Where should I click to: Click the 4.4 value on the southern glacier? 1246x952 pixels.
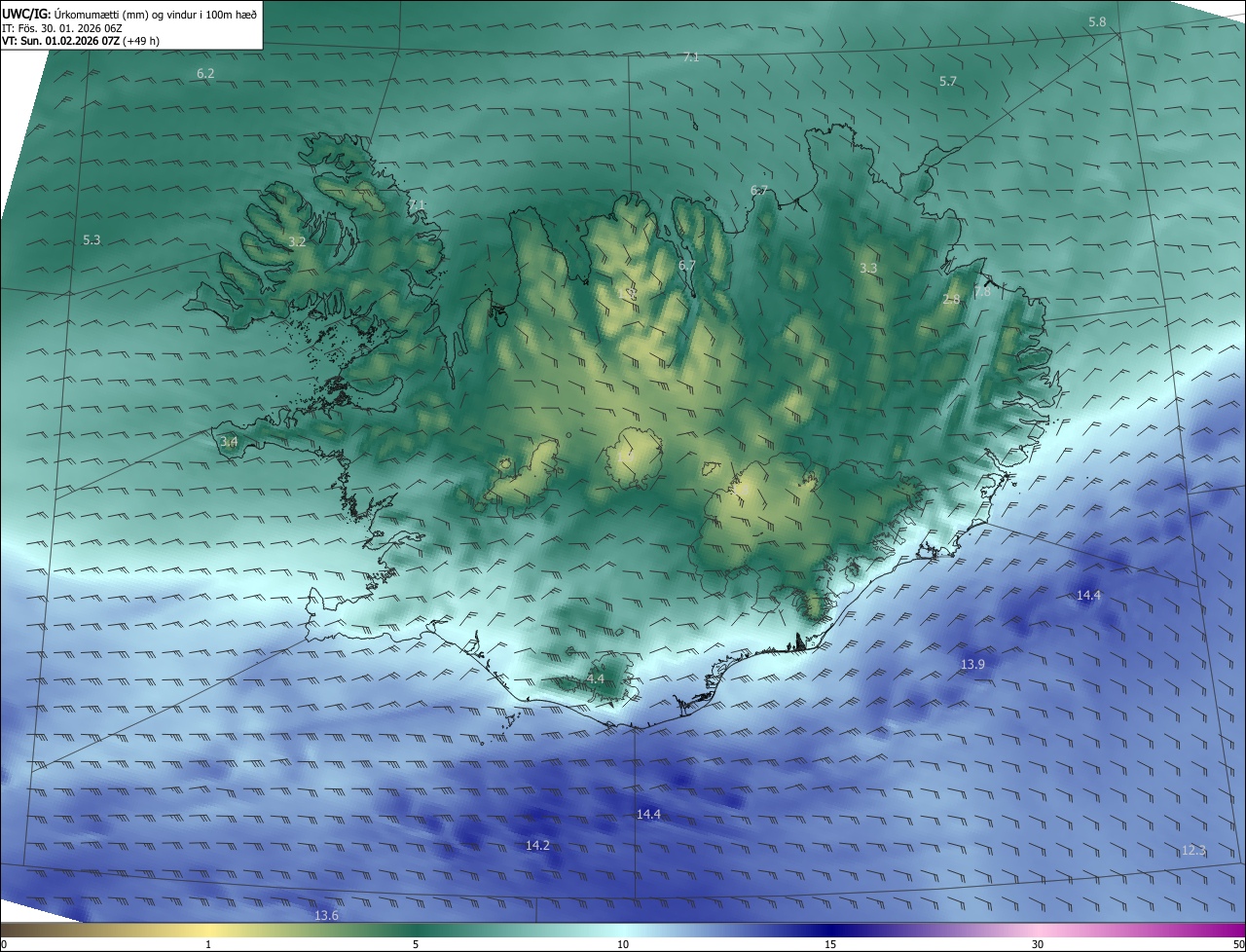[x=595, y=678]
